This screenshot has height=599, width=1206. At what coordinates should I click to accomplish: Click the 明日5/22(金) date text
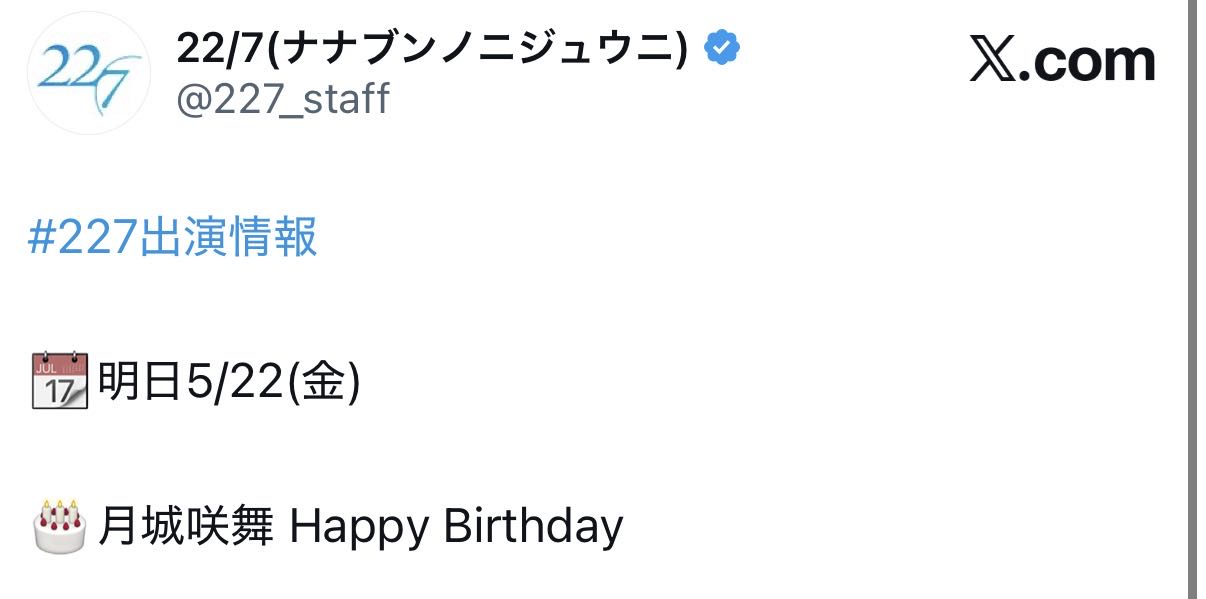pyautogui.click(x=229, y=382)
